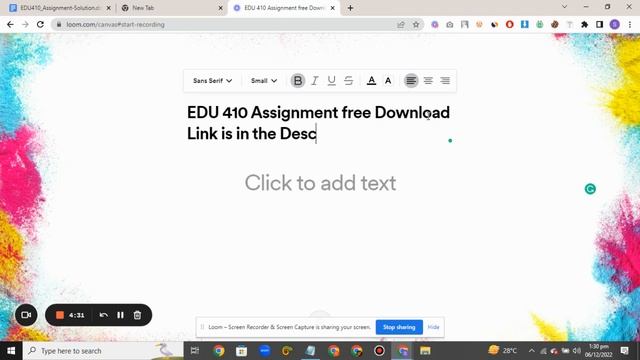
Task: Restart the Loom recording
Action: 103,315
